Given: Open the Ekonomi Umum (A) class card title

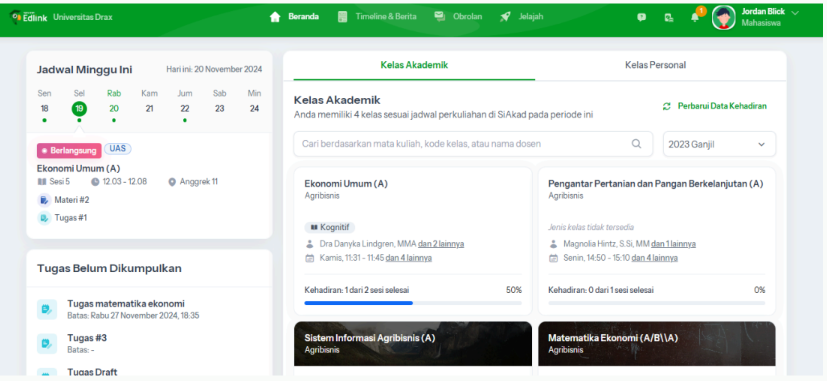Looking at the screenshot, I should (346, 184).
